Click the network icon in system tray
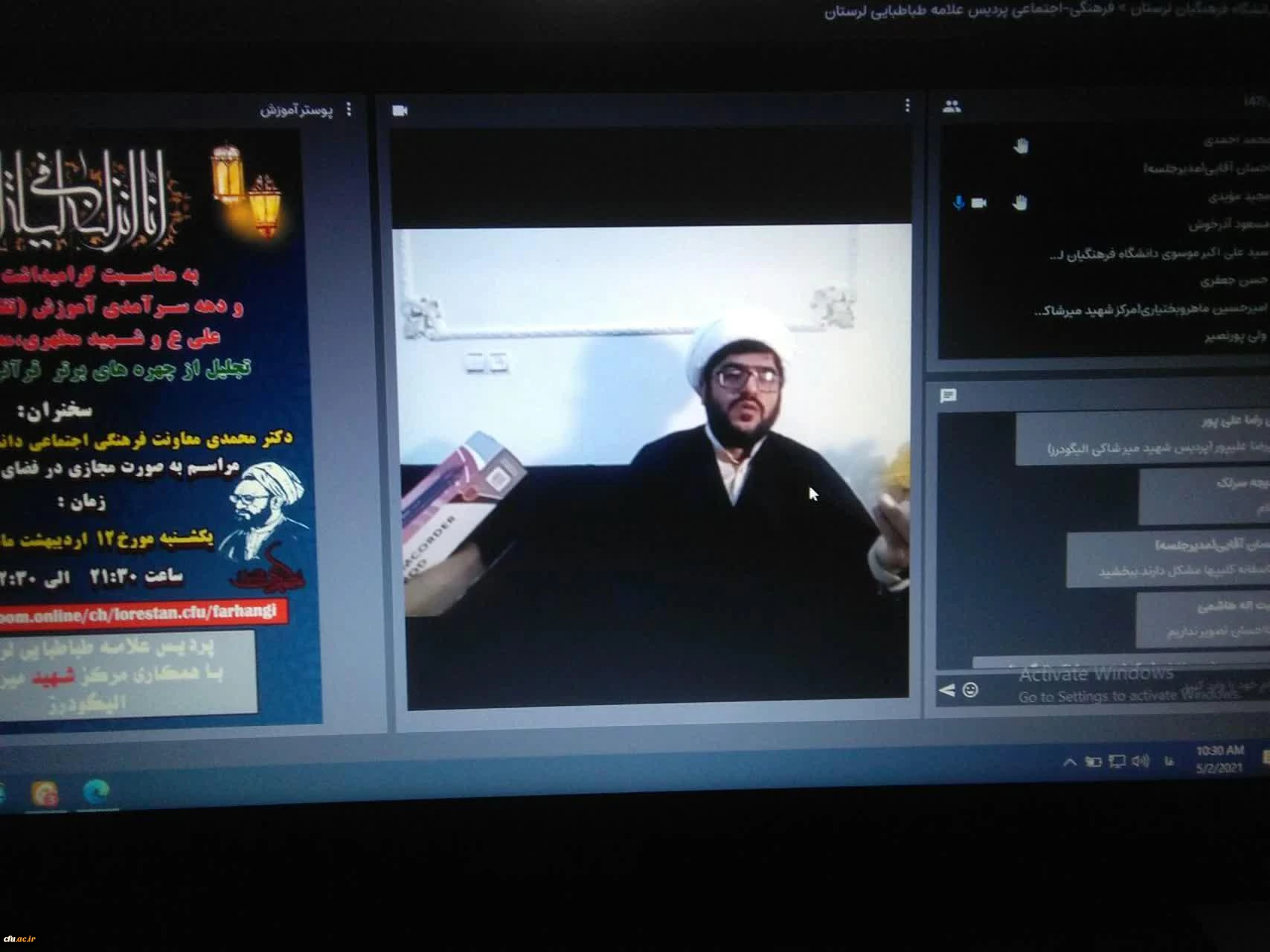The image size is (1270, 952). click(1117, 761)
